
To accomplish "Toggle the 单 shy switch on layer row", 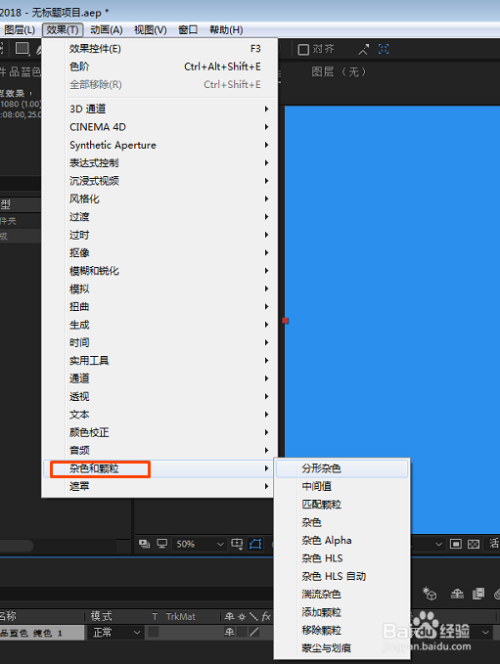I will point(229,633).
